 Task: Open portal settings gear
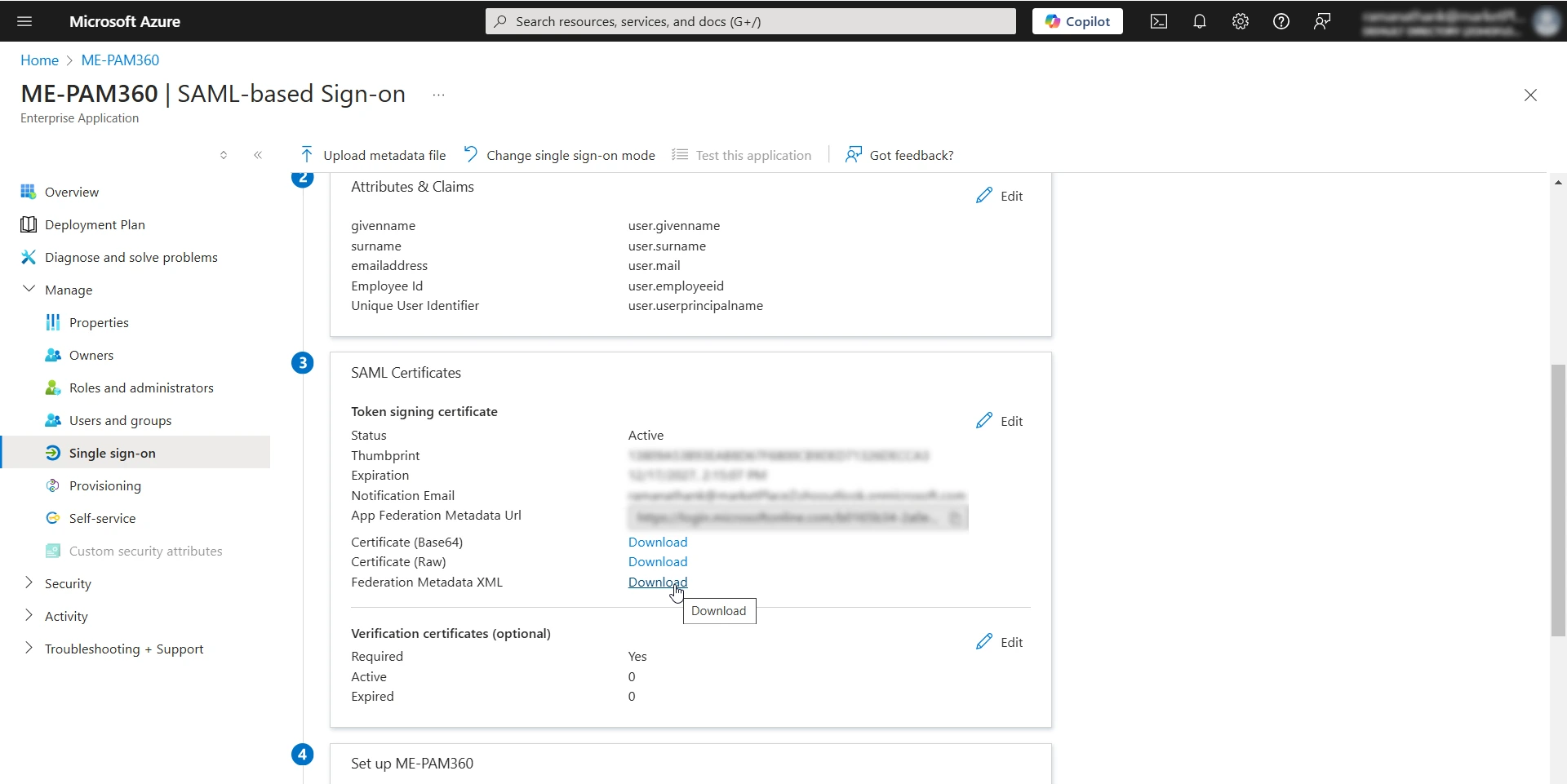pos(1241,21)
